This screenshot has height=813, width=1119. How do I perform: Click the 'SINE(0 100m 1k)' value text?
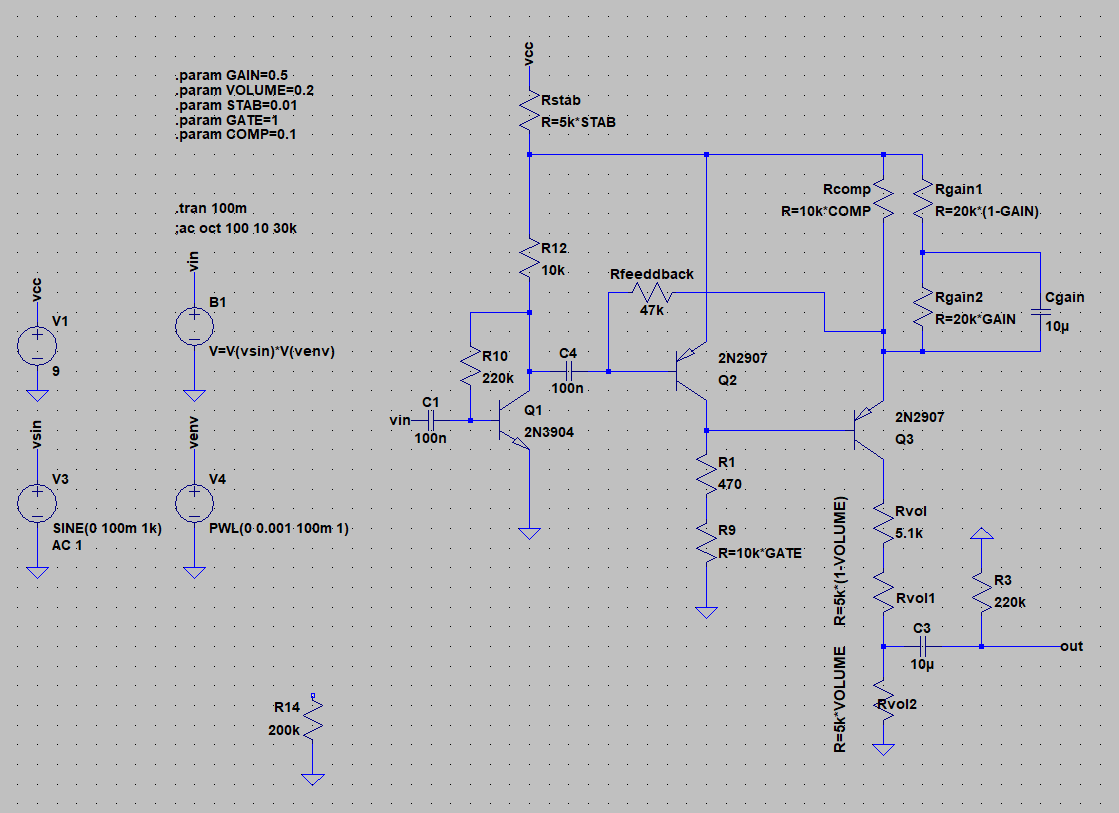(108, 528)
